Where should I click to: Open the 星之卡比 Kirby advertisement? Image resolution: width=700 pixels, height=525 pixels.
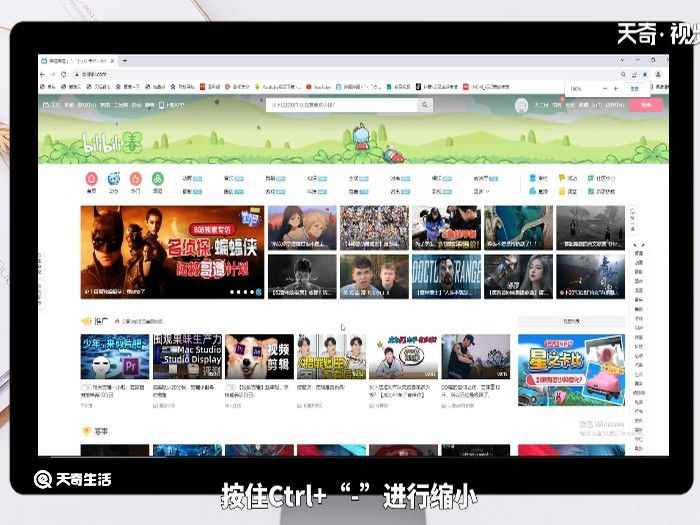(x=571, y=370)
